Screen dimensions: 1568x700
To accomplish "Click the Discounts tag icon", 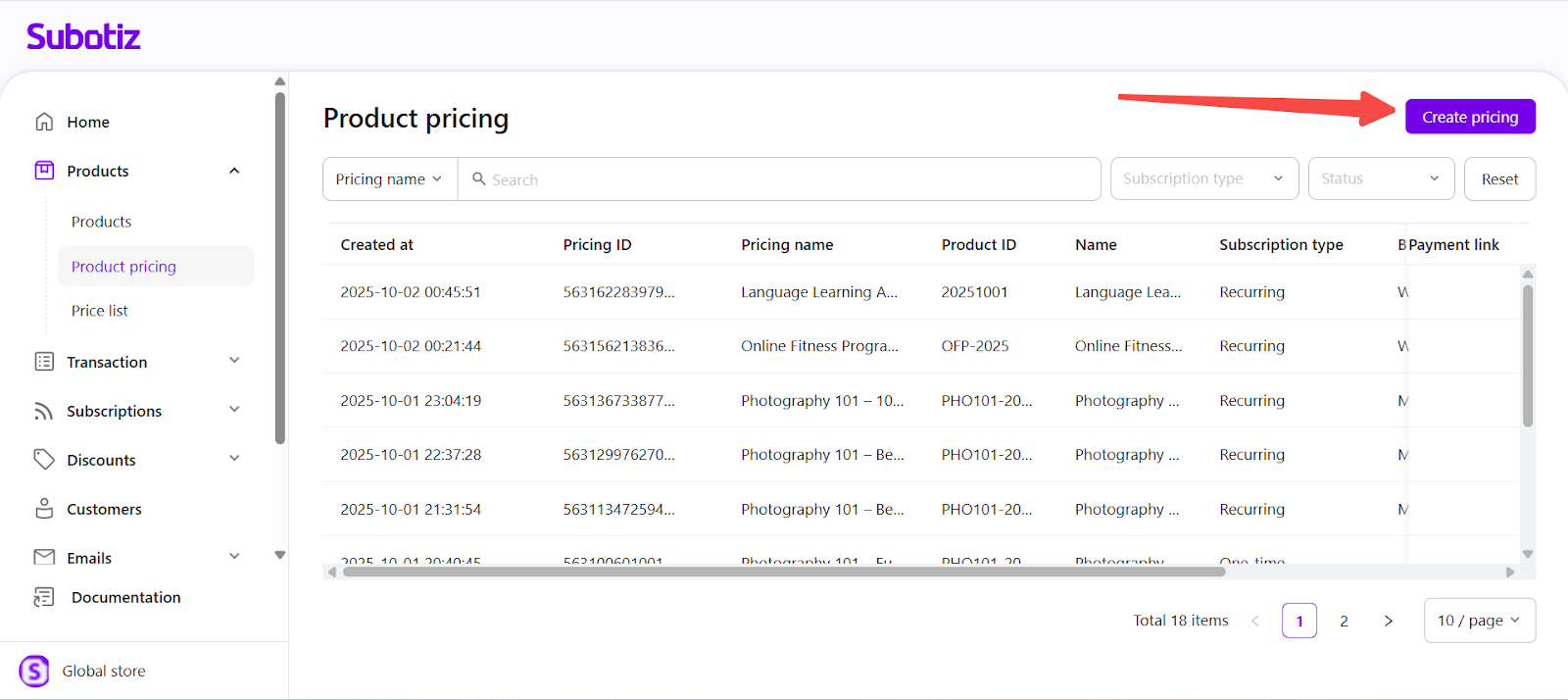I will pyautogui.click(x=44, y=460).
